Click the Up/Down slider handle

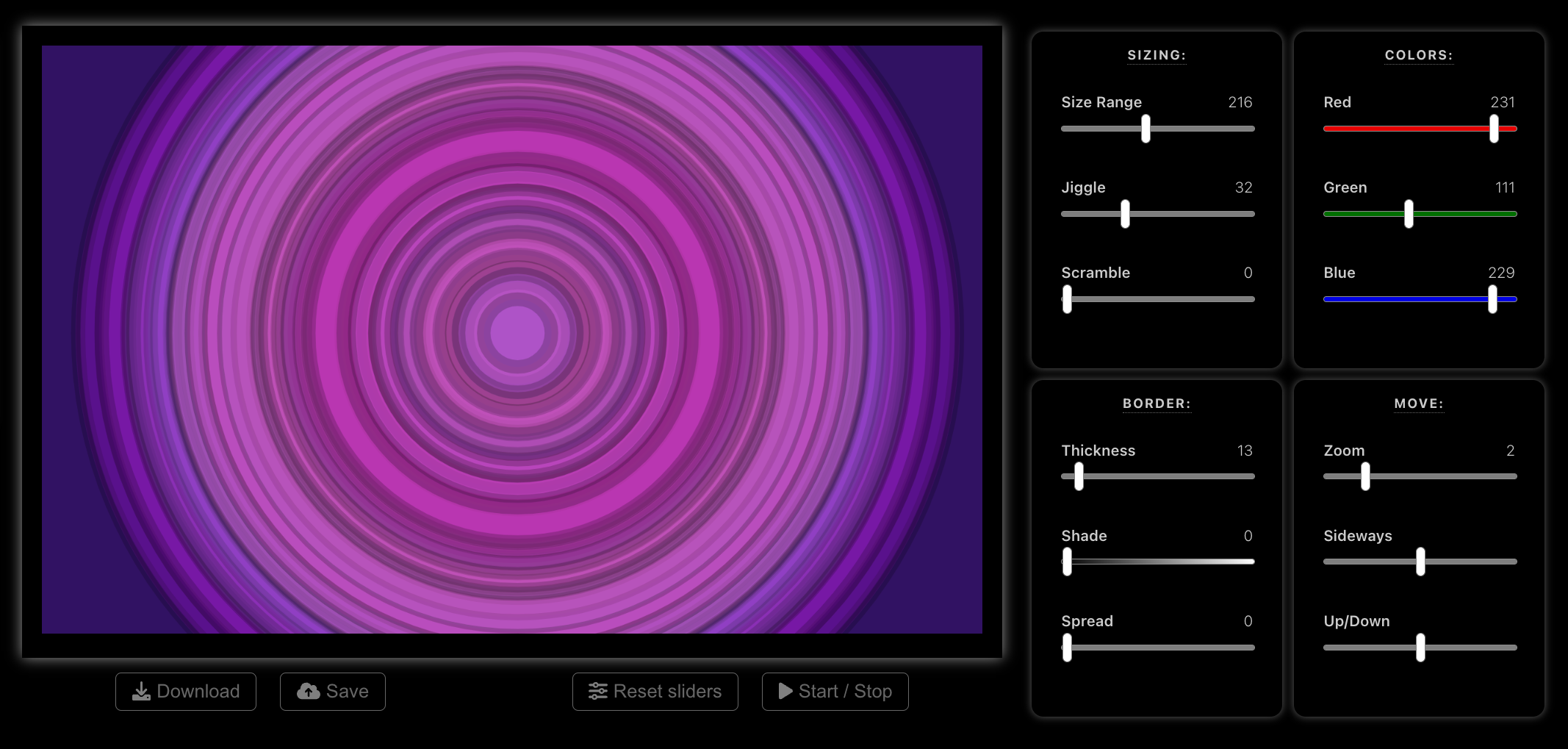1420,648
